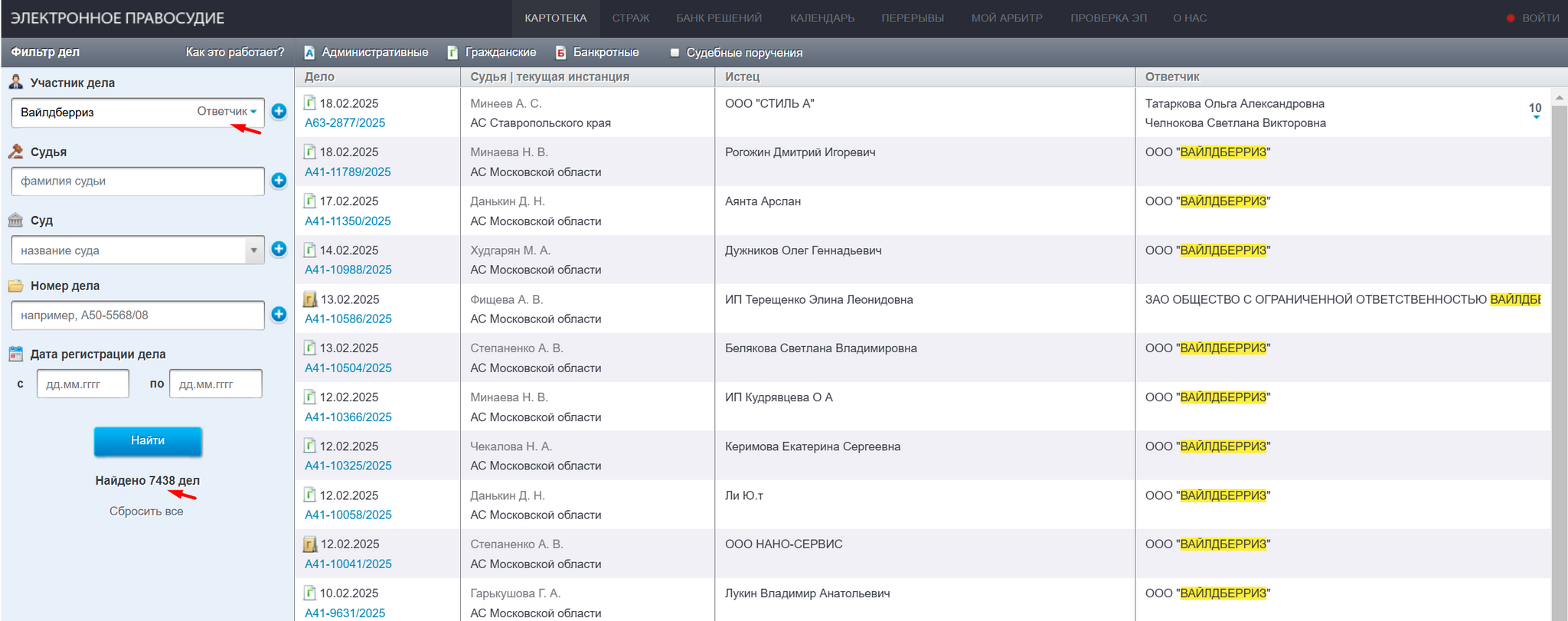Screen dimensions: 1568x621
Task: Click case type icon for А41-10058/2025
Action: point(309,495)
